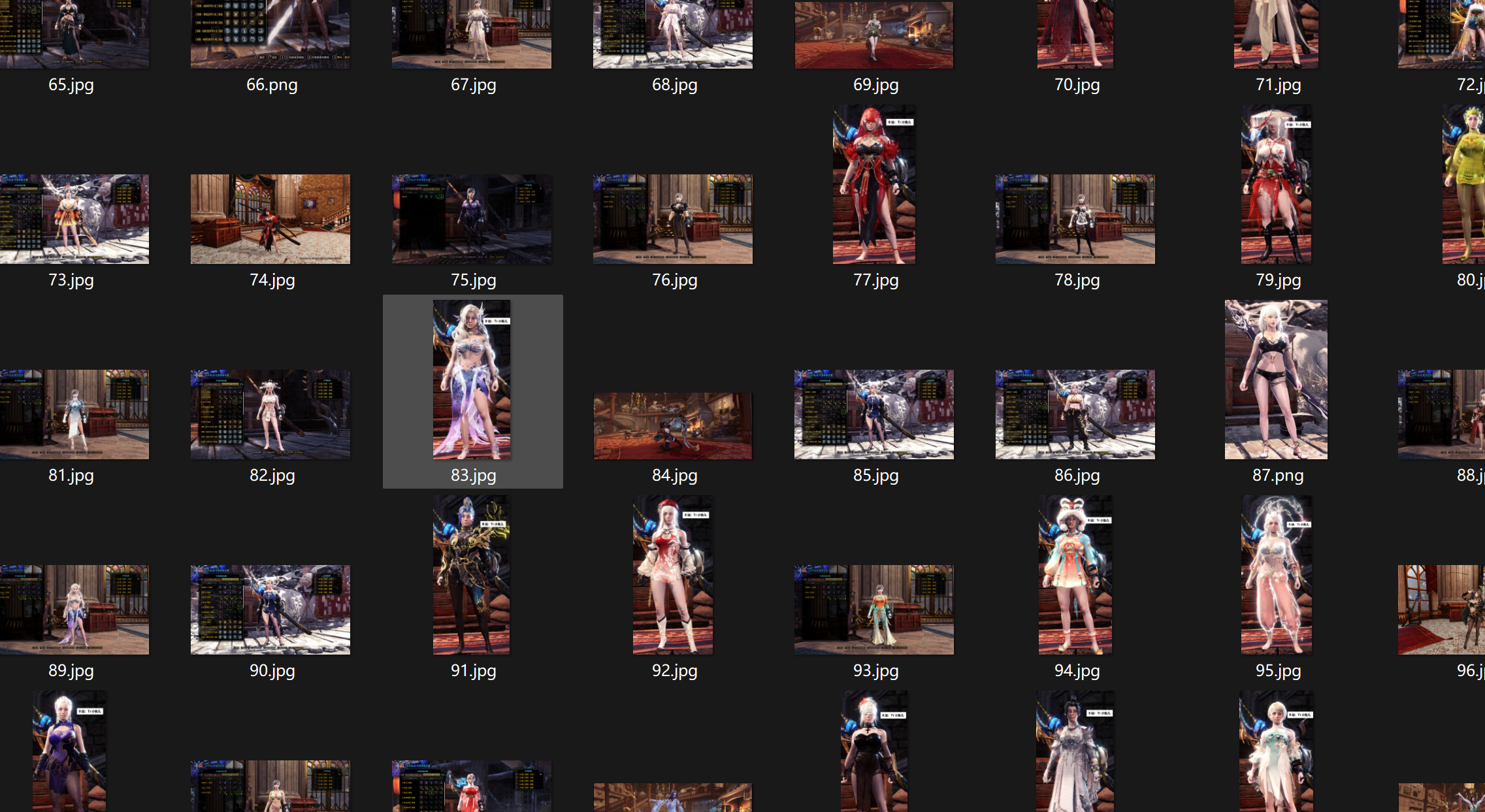Select the 83.jpg thumbnail
This screenshot has width=1485, height=812.
tap(472, 379)
